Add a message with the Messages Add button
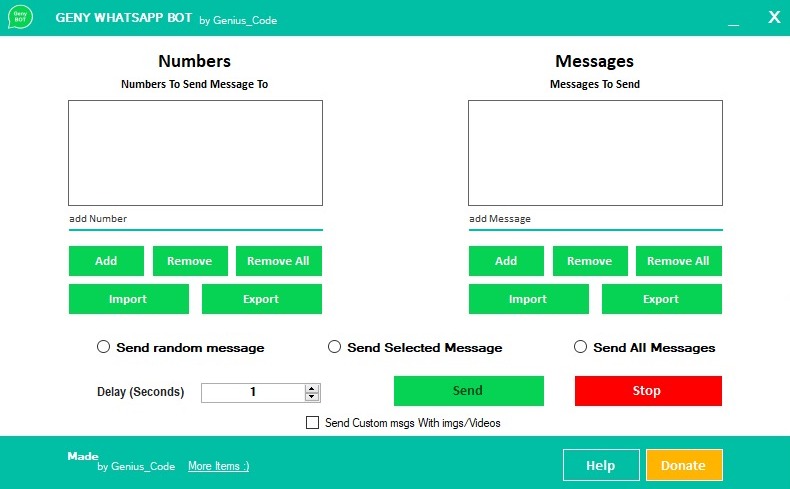This screenshot has width=790, height=489. [x=506, y=261]
